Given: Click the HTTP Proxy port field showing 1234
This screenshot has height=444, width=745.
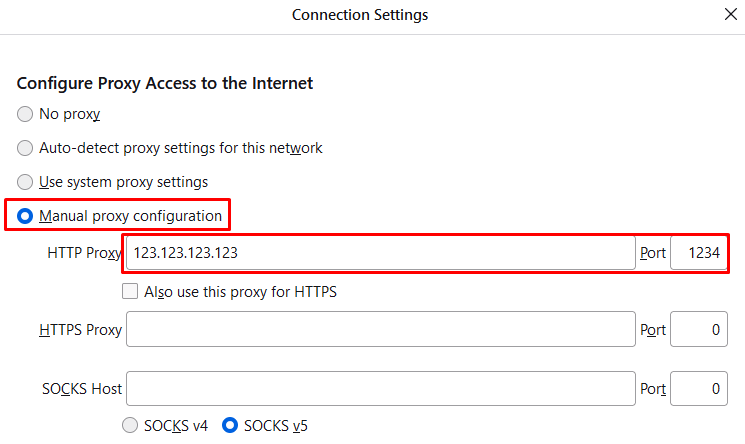Looking at the screenshot, I should (x=697, y=254).
